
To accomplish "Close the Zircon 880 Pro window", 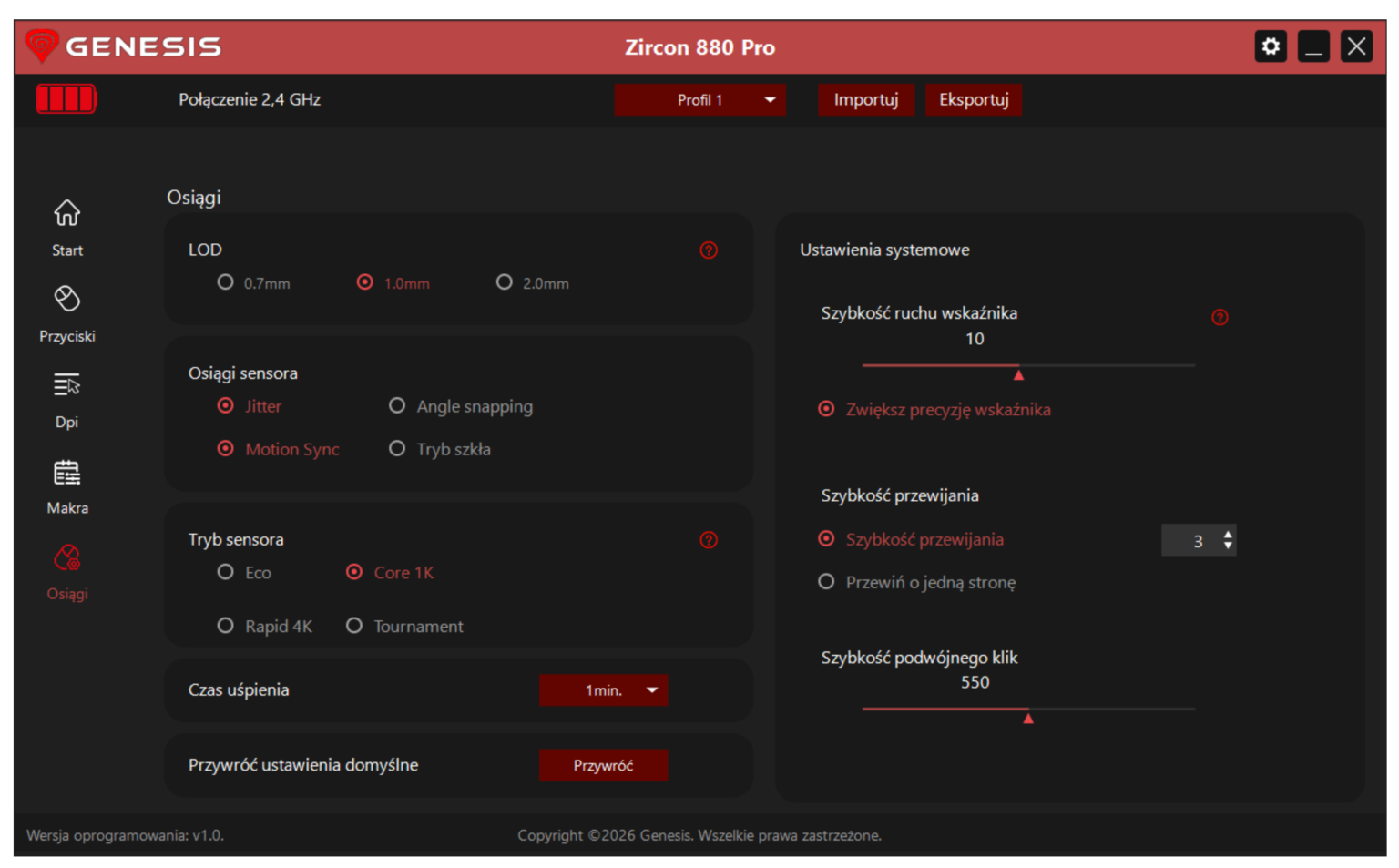I will click(1356, 46).
